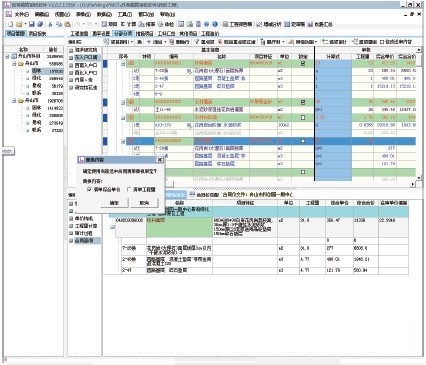The image size is (426, 365).
Task: Open the 帮助 menu
Action: [x=167, y=15]
